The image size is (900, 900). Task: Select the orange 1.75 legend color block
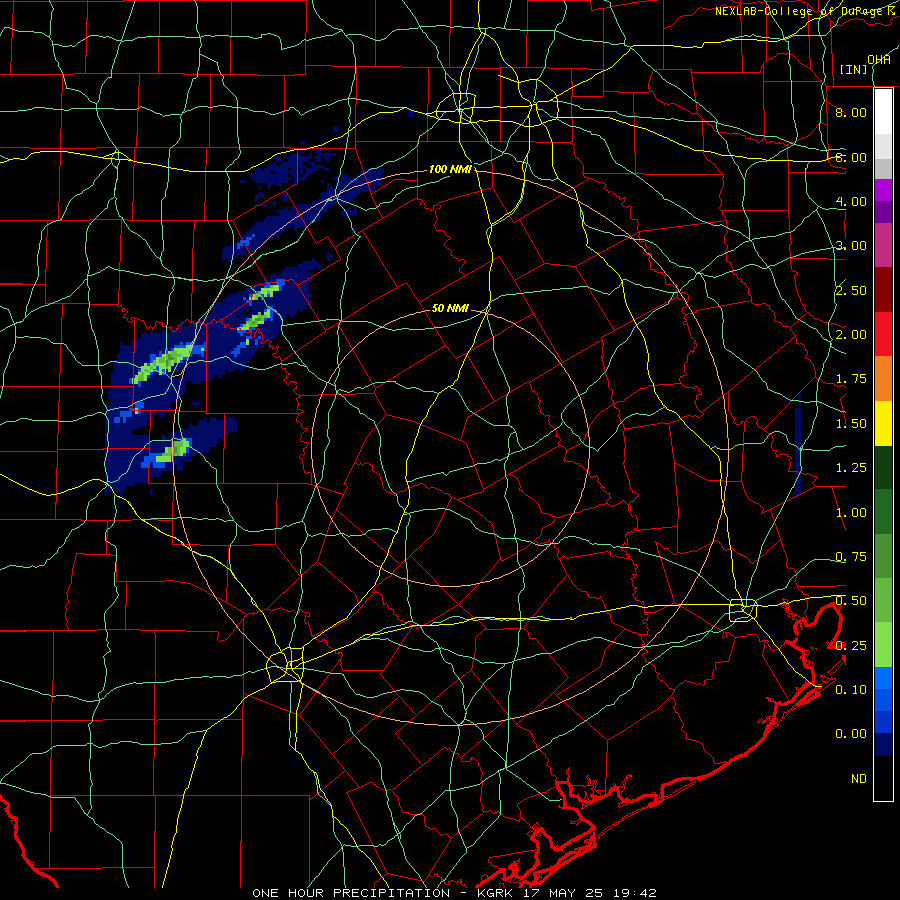click(x=883, y=378)
